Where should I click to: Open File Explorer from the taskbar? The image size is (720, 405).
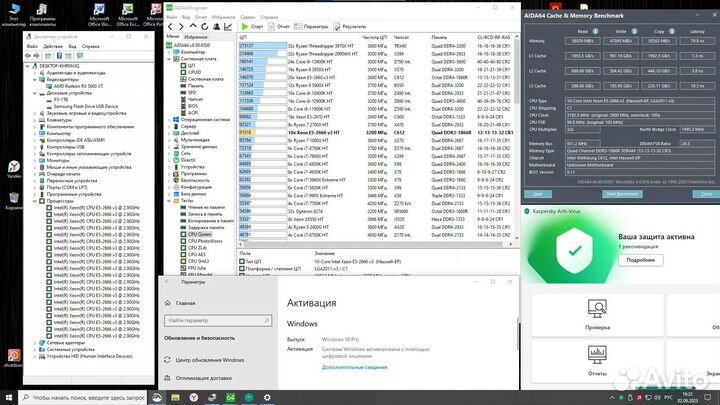pos(175,397)
